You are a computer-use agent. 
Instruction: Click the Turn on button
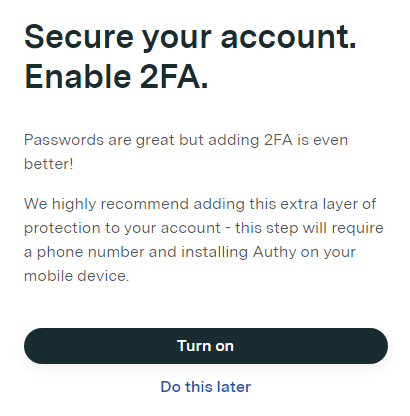point(206,346)
